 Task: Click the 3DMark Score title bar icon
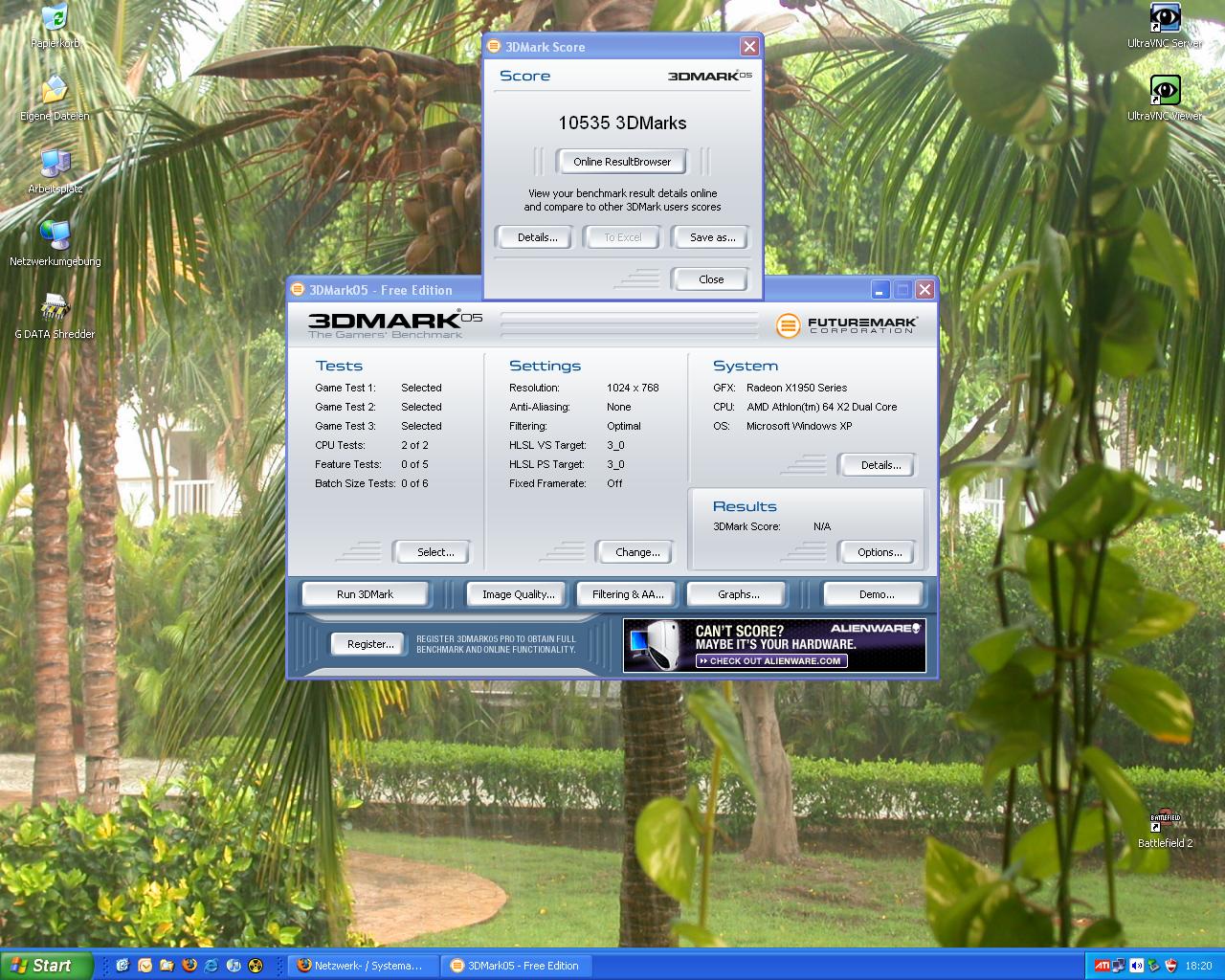pos(494,47)
